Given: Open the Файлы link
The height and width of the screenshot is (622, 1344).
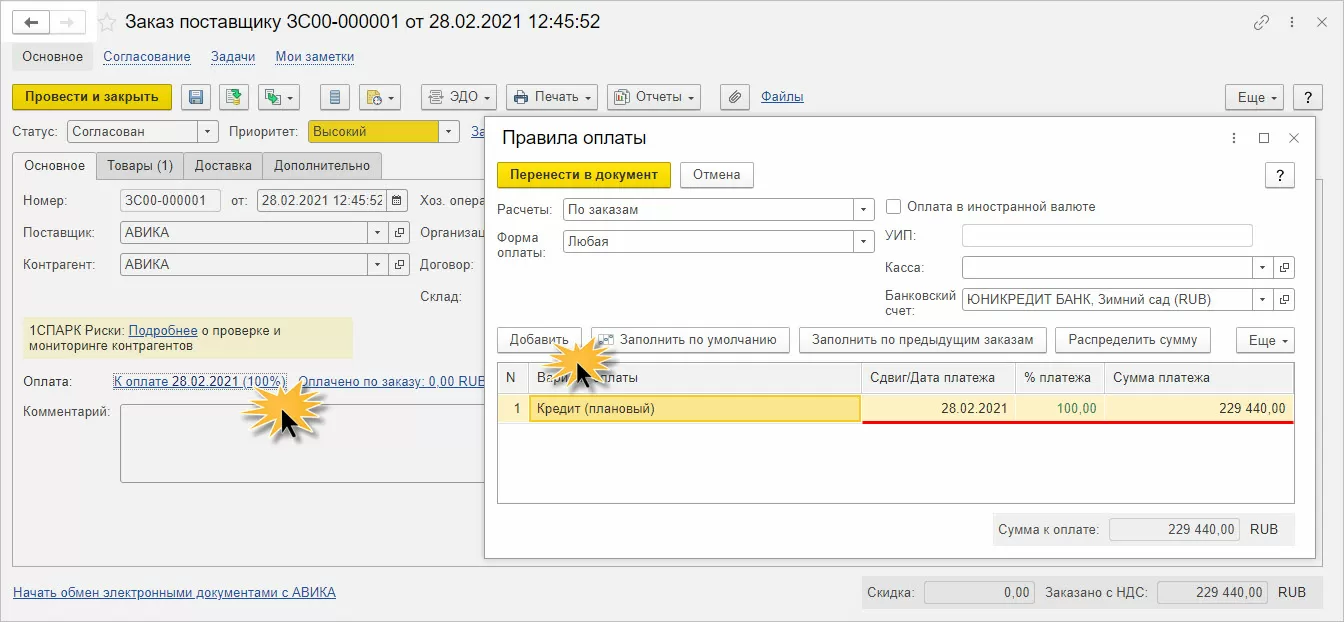Looking at the screenshot, I should 782,97.
